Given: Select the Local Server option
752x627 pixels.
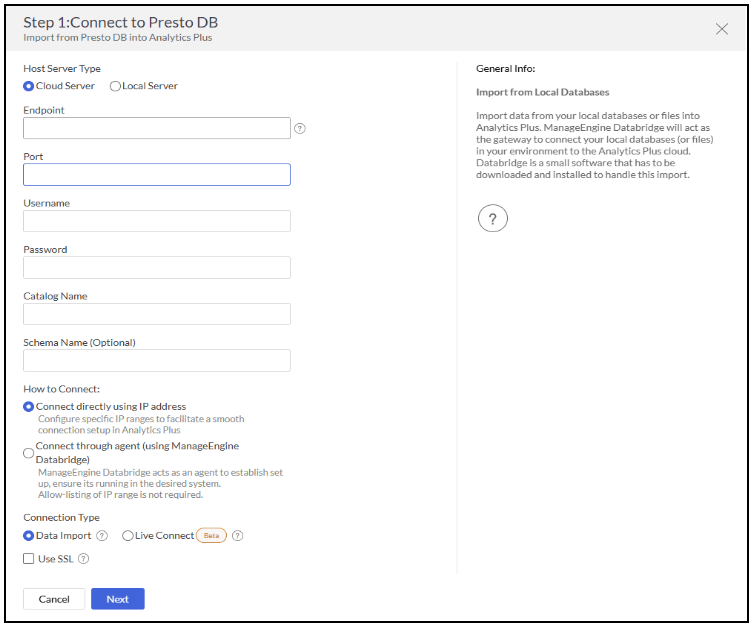Looking at the screenshot, I should click(x=115, y=86).
